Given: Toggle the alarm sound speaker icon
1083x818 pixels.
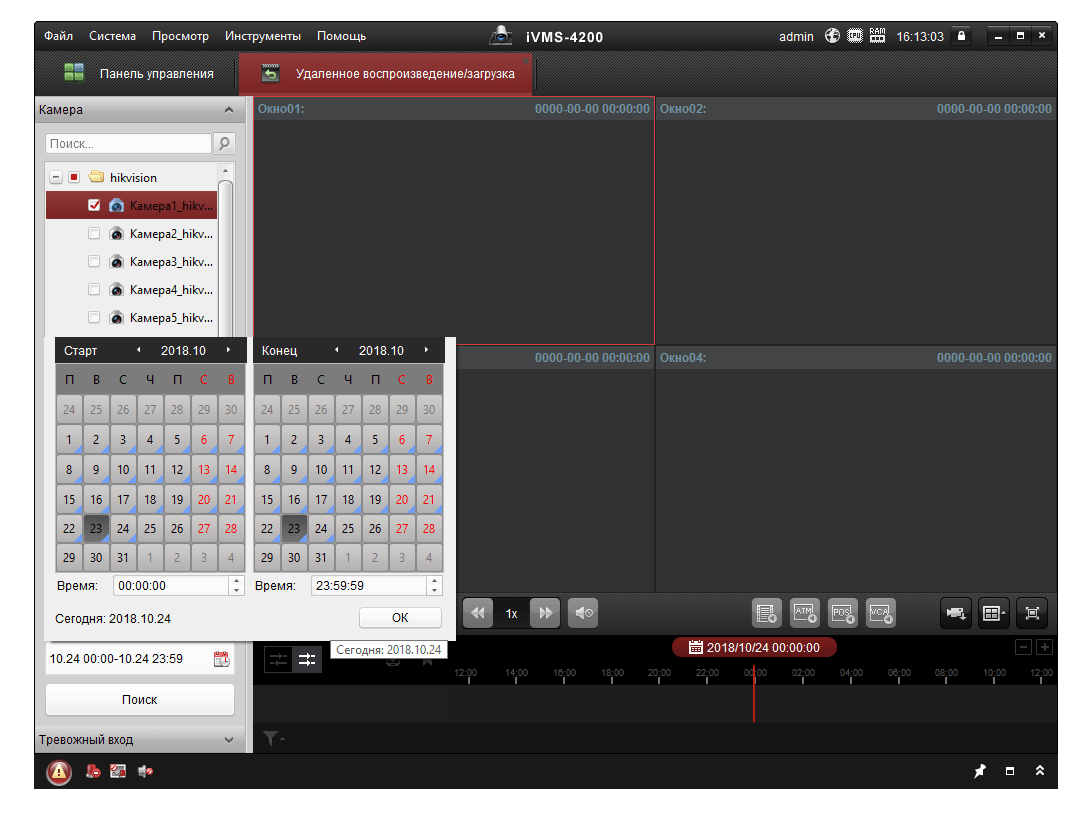Looking at the screenshot, I should (x=145, y=771).
